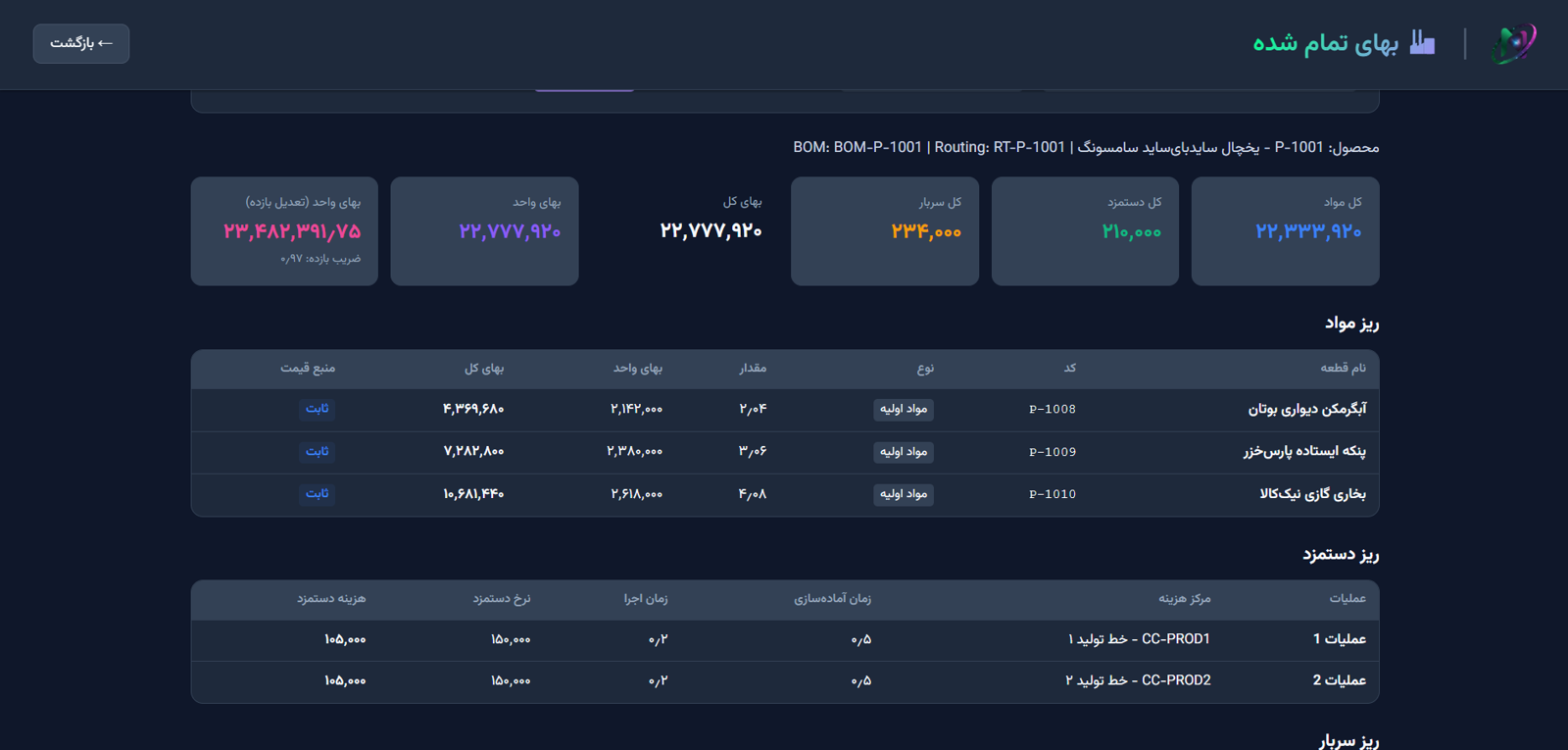This screenshot has width=1568, height=750.
Task: Click the CC-PROD1 cost center cell
Action: coord(1139,639)
